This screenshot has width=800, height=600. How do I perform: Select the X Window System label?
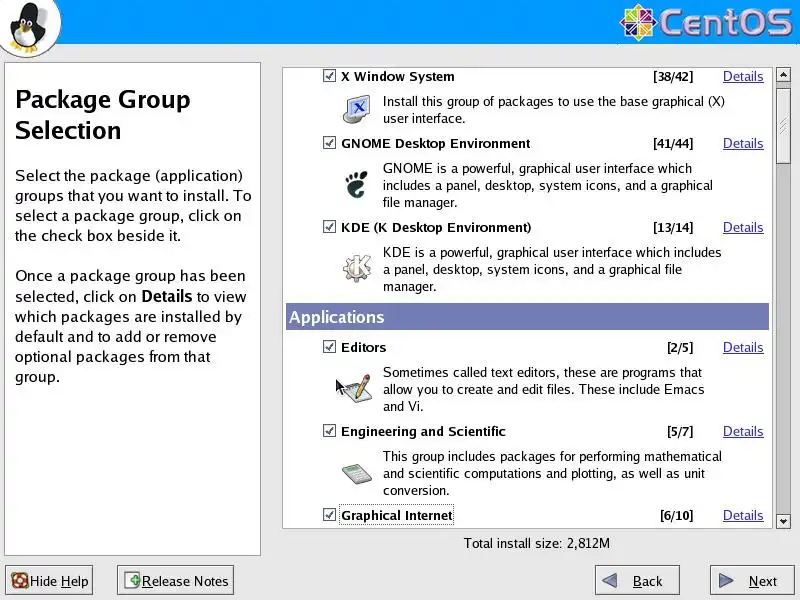(397, 77)
